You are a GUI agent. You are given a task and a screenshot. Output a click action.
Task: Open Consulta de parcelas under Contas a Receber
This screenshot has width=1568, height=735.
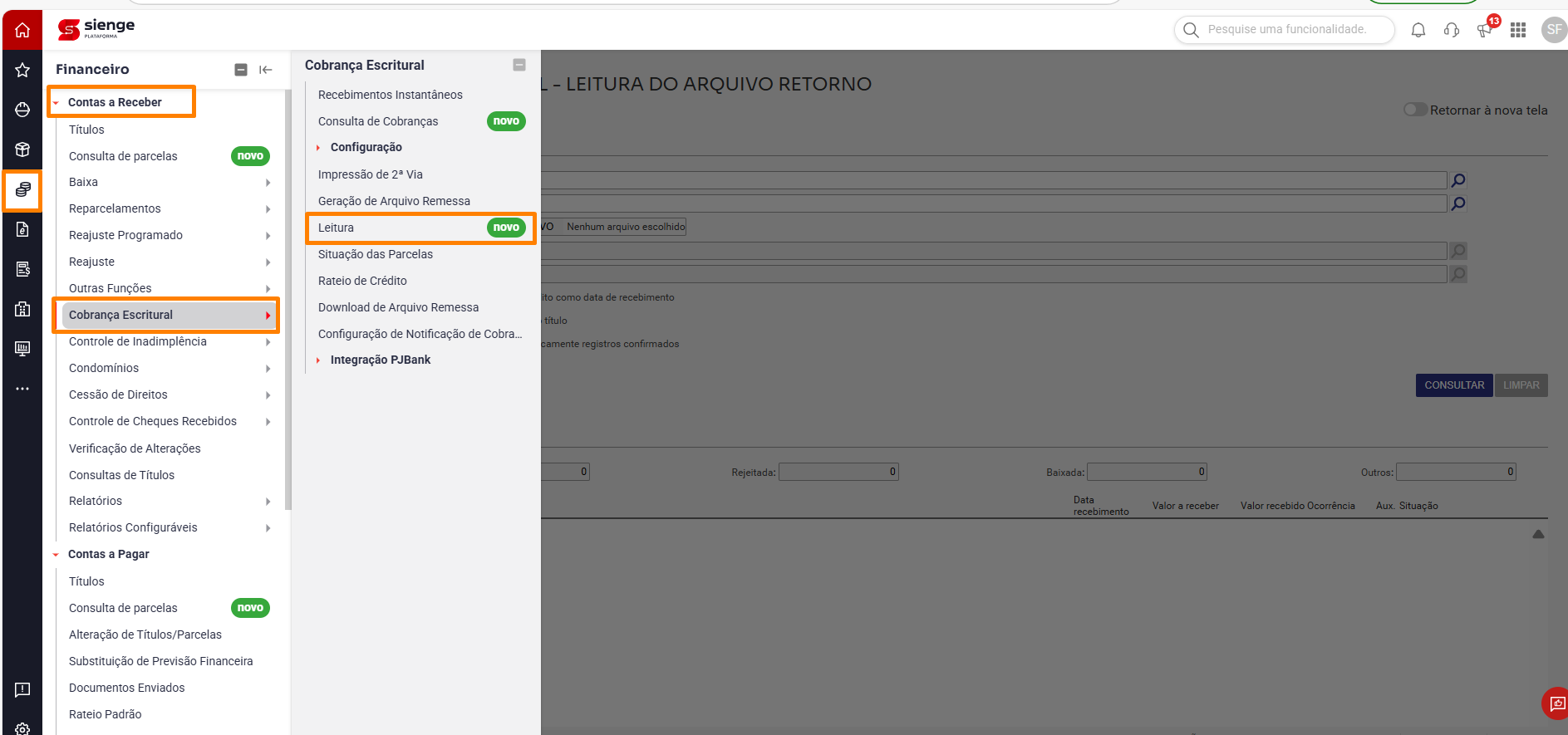123,156
